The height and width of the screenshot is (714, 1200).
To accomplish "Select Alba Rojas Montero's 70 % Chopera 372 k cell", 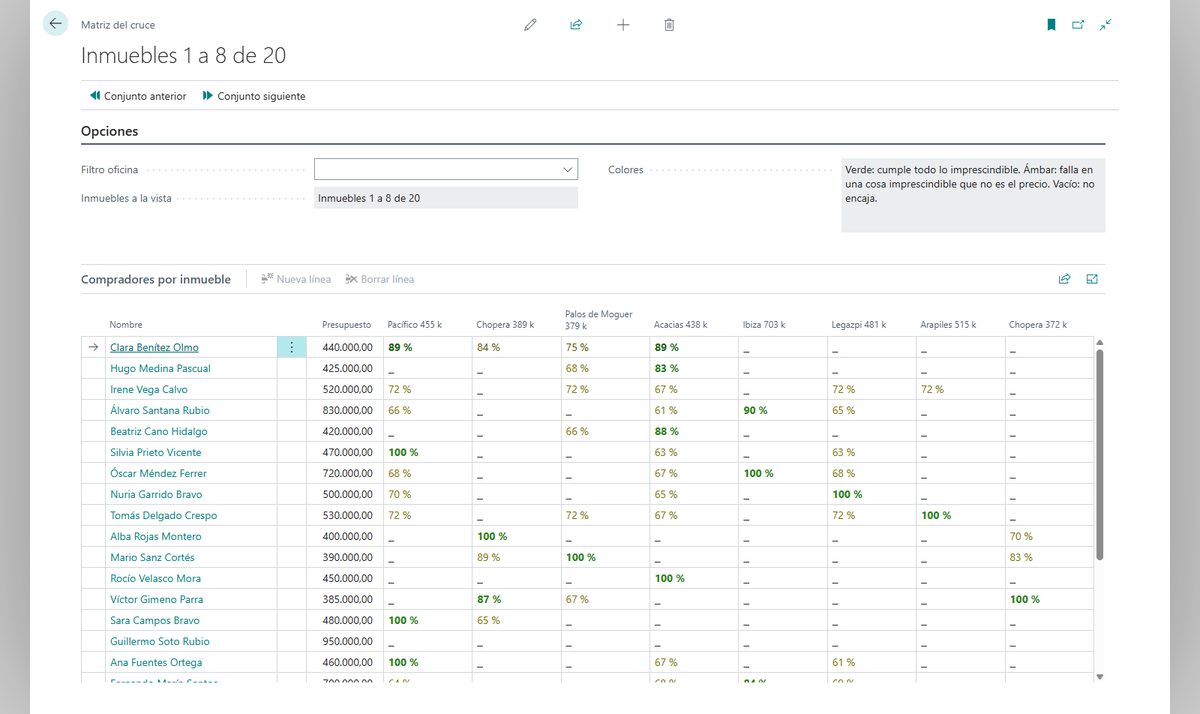I will pos(1050,536).
